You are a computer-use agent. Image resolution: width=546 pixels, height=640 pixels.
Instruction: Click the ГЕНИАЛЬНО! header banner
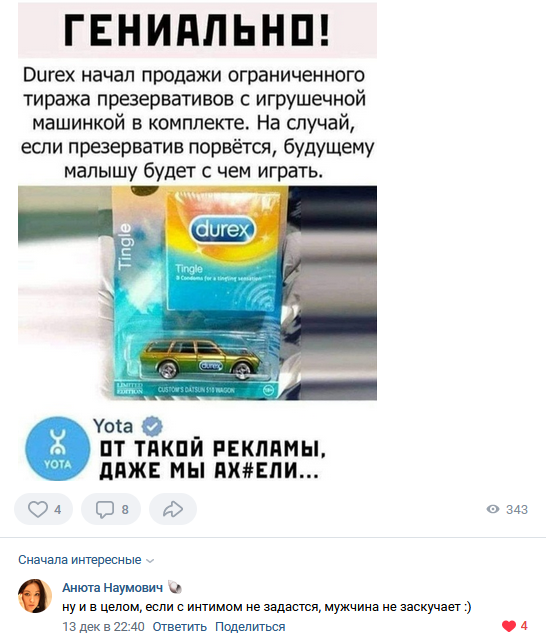[x=198, y=30]
